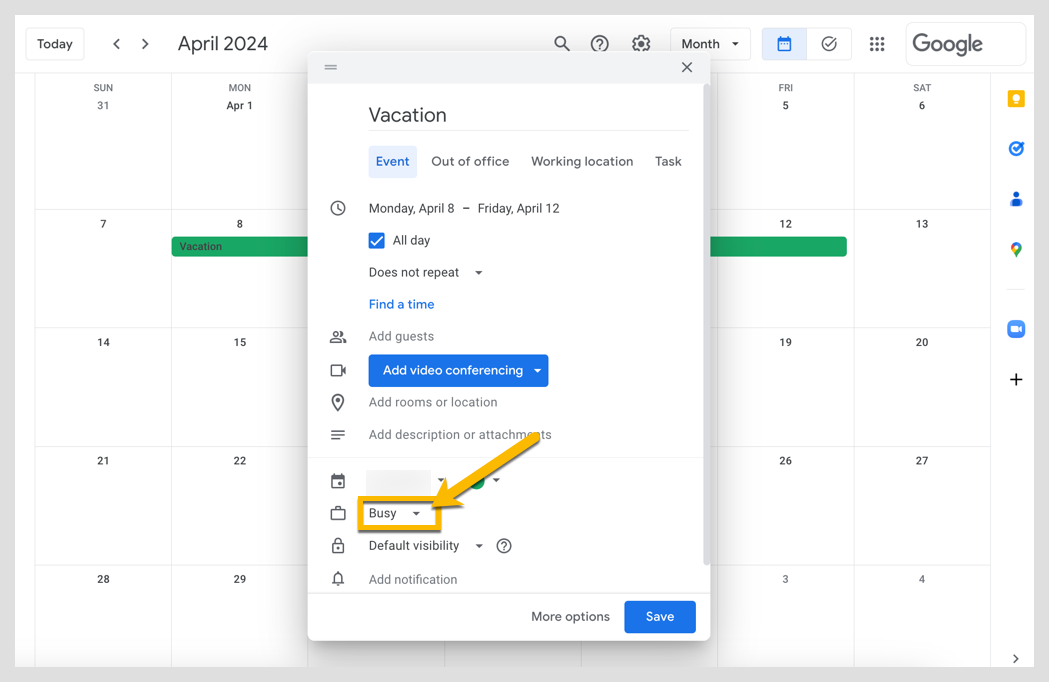Click the Add guests field
This screenshot has width=1049, height=682.
(401, 337)
